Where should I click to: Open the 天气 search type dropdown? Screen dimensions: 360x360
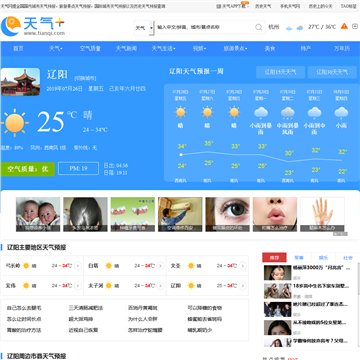144,28
